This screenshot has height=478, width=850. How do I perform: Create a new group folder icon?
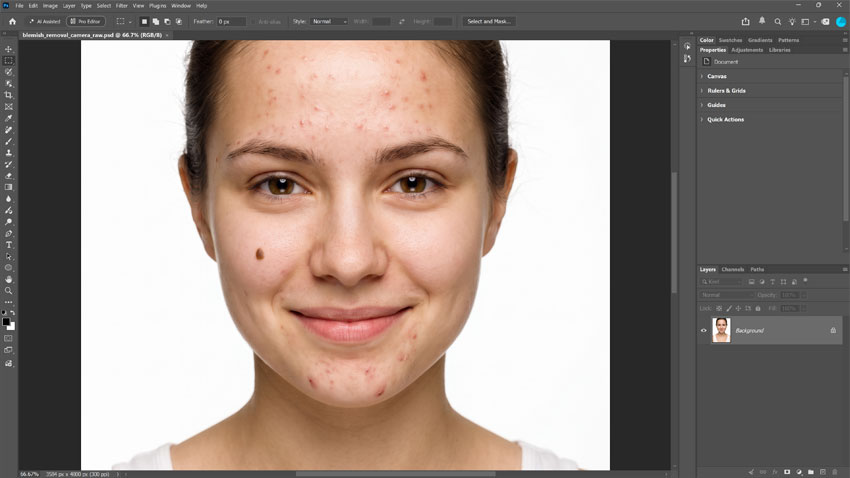point(811,472)
